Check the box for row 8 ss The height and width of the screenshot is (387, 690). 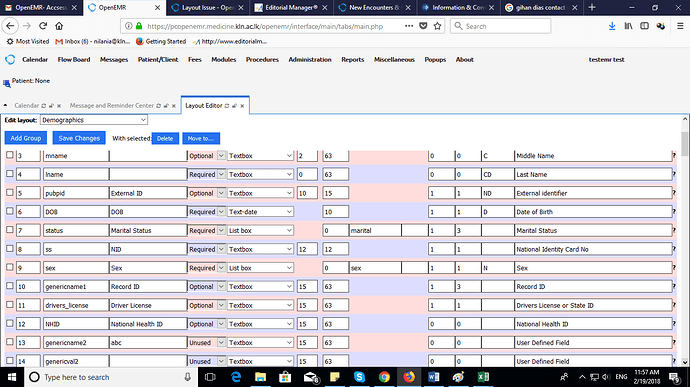[x=10, y=248]
